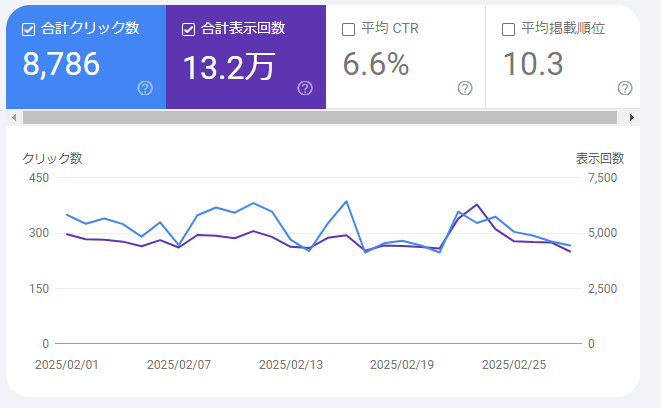
Task: Click the 表示回数 axis title
Action: (x=600, y=158)
